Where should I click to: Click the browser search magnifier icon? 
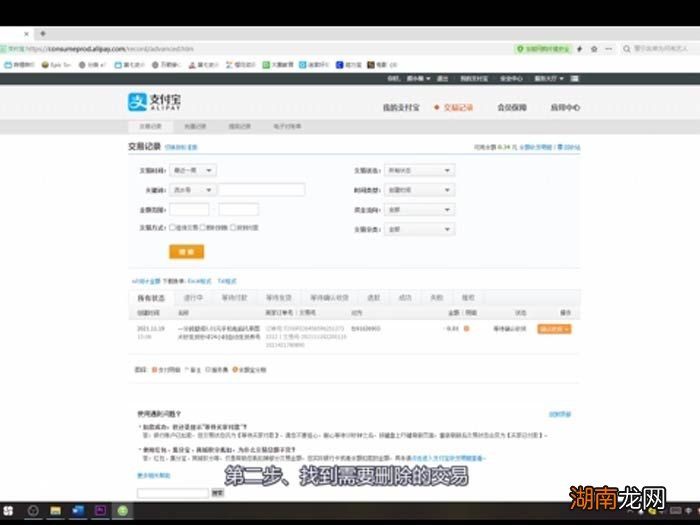(x=627, y=49)
